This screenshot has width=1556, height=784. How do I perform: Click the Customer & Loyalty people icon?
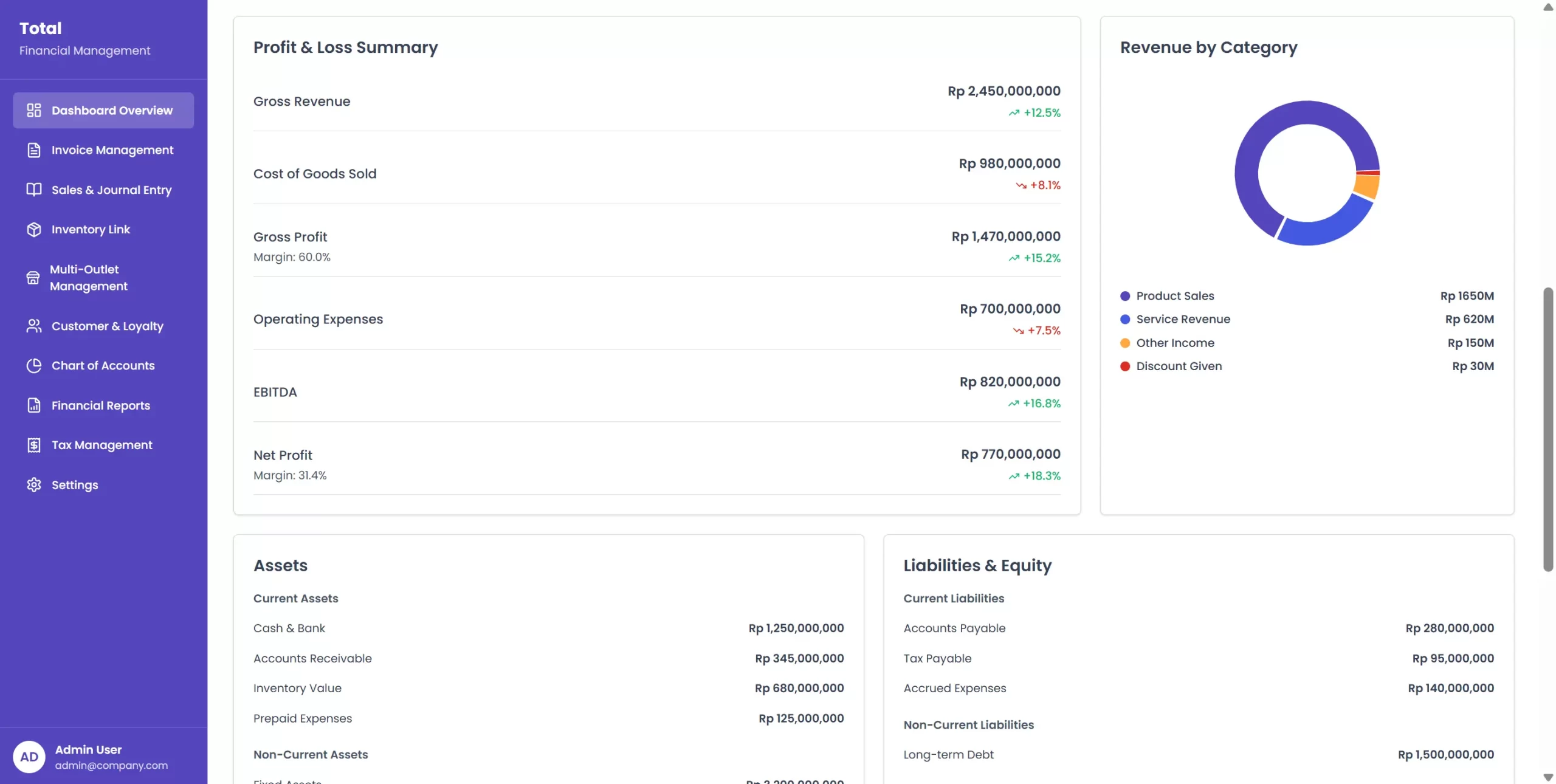[34, 326]
